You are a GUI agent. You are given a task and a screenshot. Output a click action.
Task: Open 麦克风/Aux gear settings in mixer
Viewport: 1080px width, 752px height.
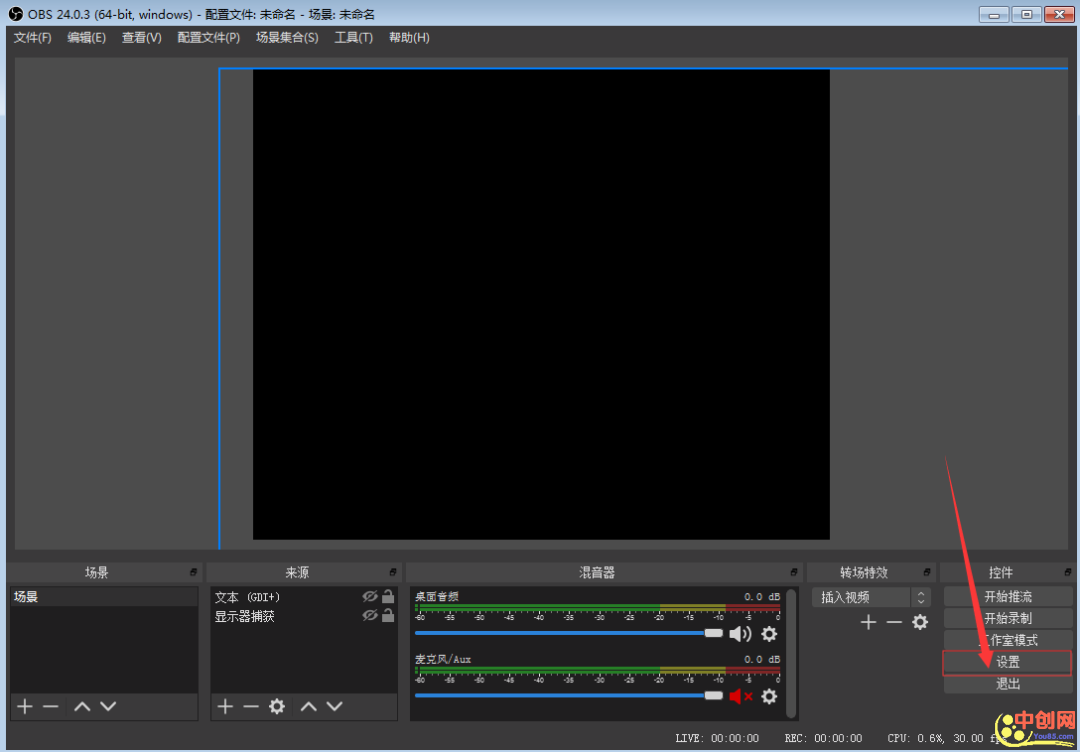[x=769, y=696]
